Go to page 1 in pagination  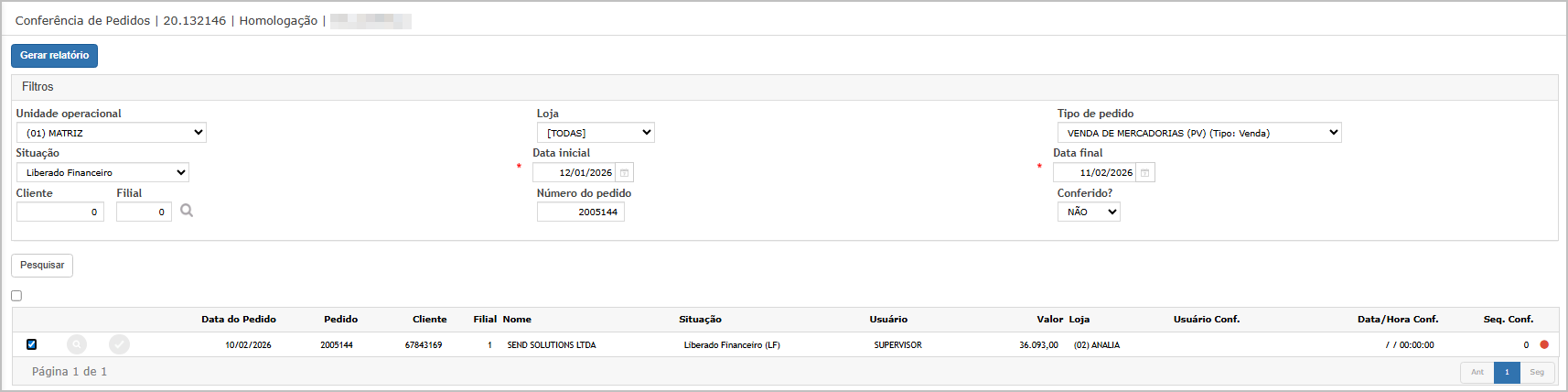tap(1507, 372)
